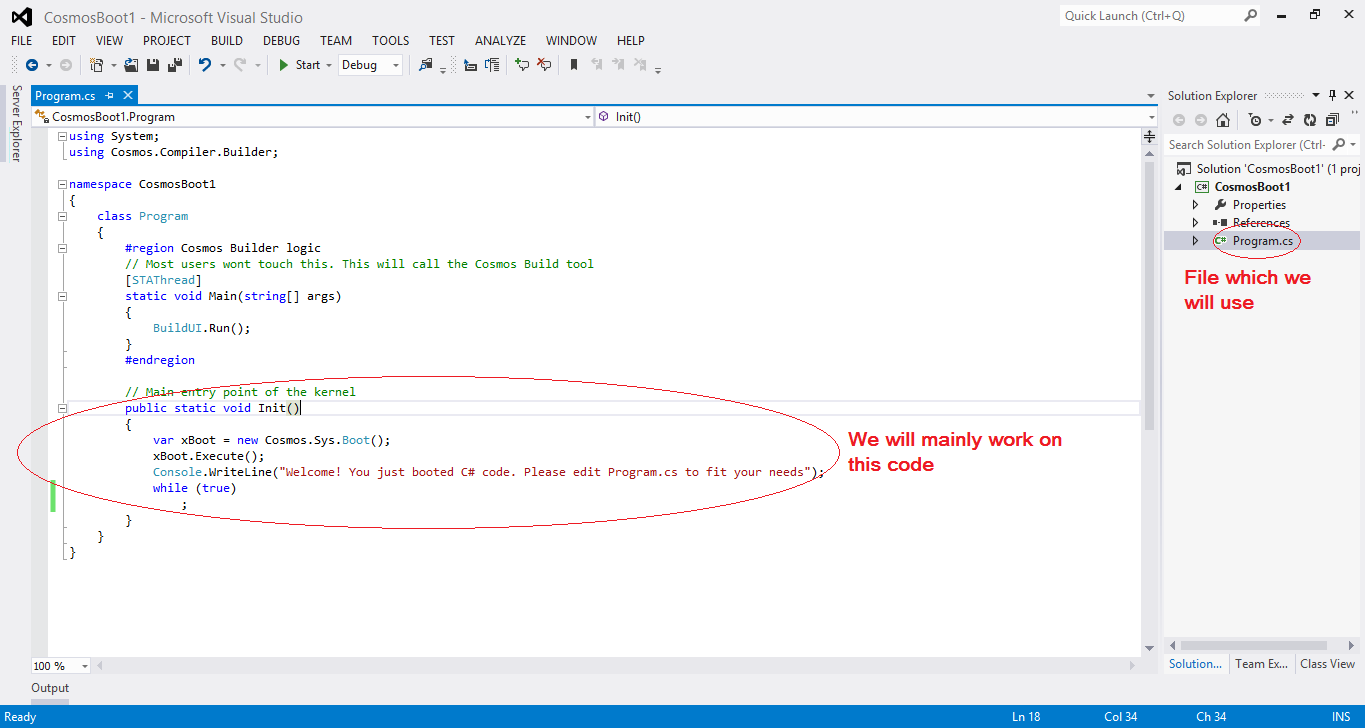Pin the Solution Explorer panel
This screenshot has height=728, width=1365.
coord(1332,95)
